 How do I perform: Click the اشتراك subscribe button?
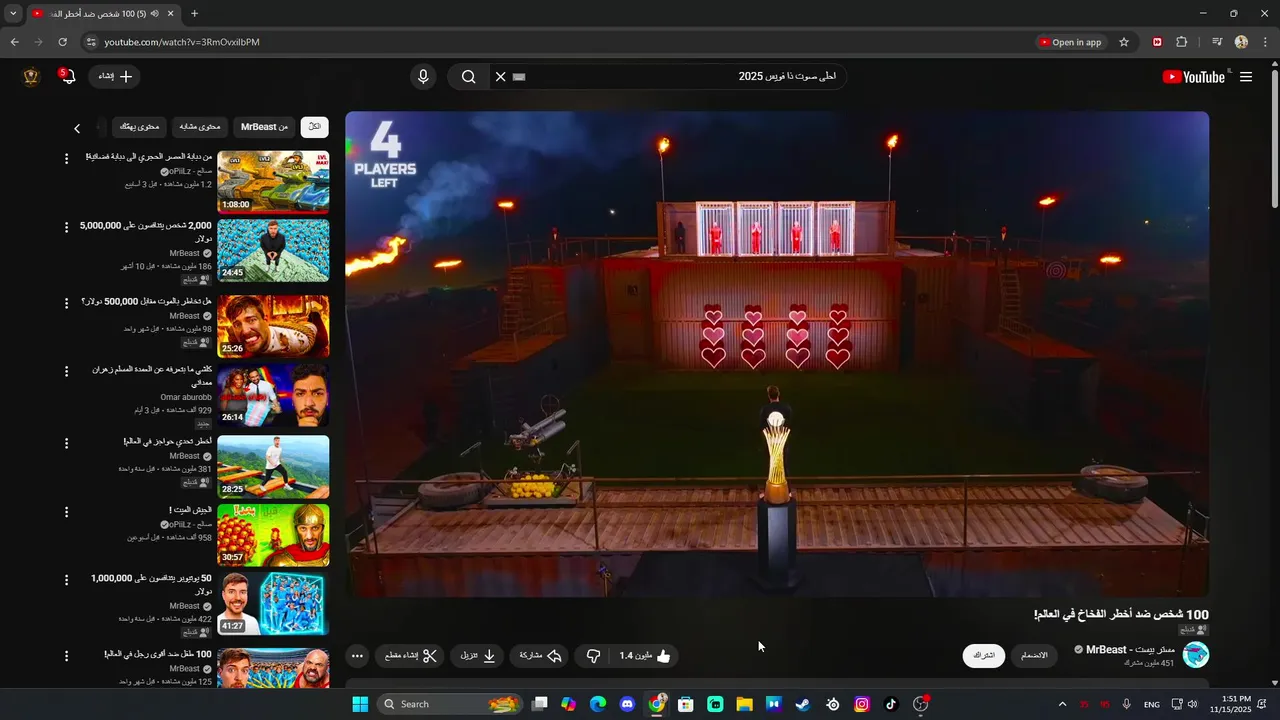click(985, 655)
